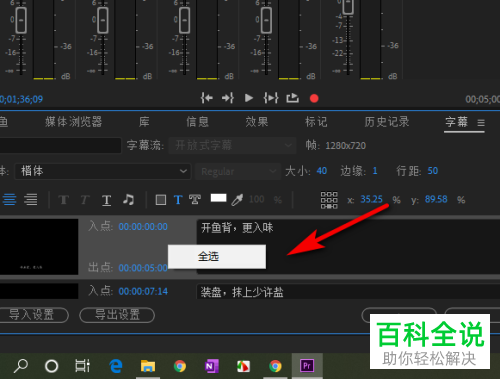Click the red Record button
The height and width of the screenshot is (379, 500).
click(x=314, y=98)
